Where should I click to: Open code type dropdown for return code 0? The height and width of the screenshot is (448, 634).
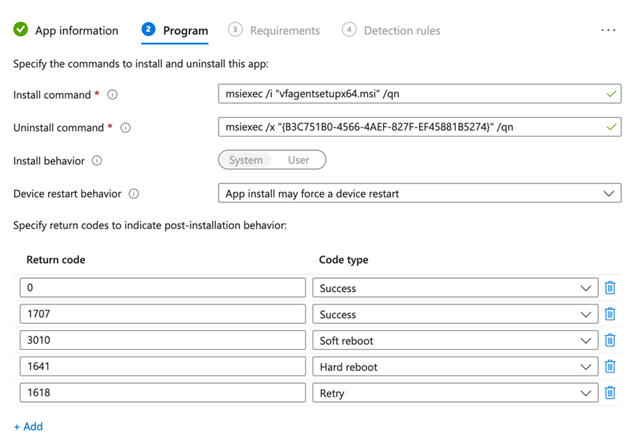(x=455, y=288)
